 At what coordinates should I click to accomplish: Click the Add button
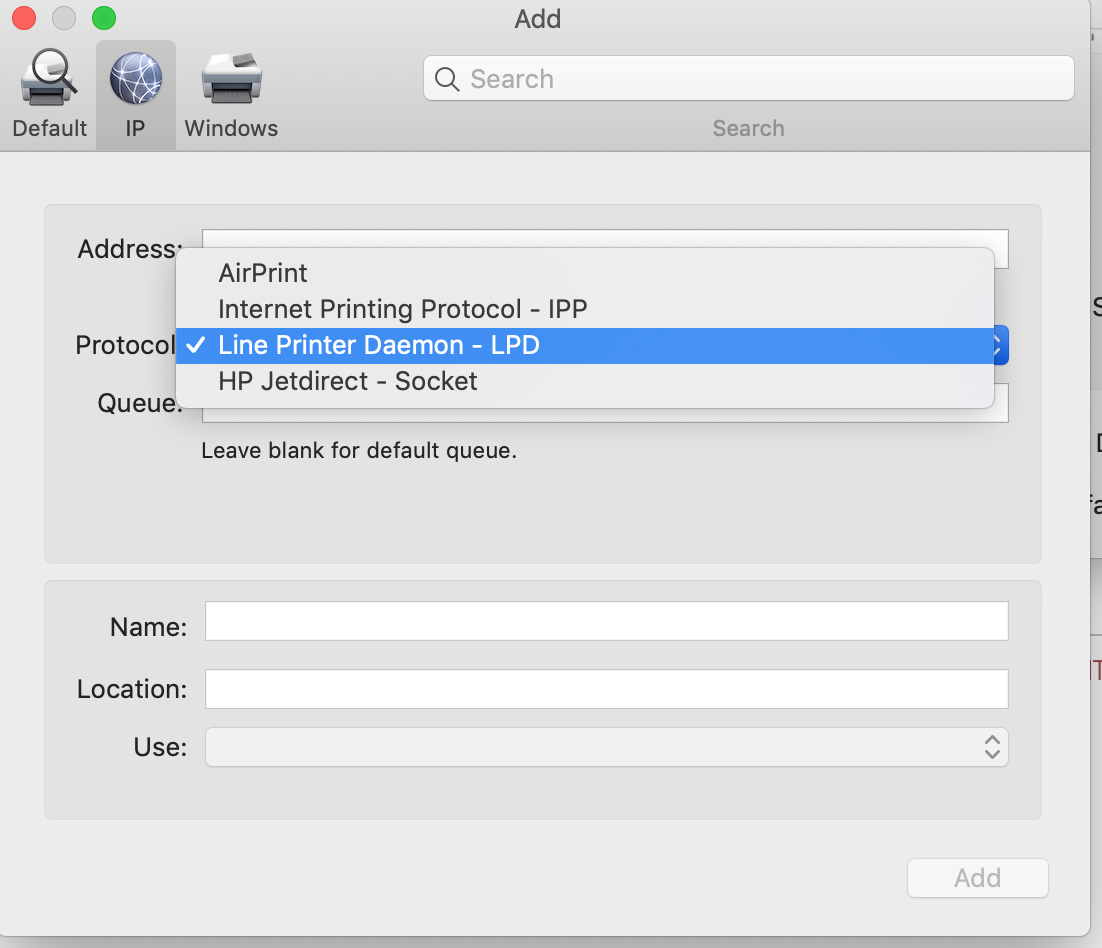pos(977,878)
